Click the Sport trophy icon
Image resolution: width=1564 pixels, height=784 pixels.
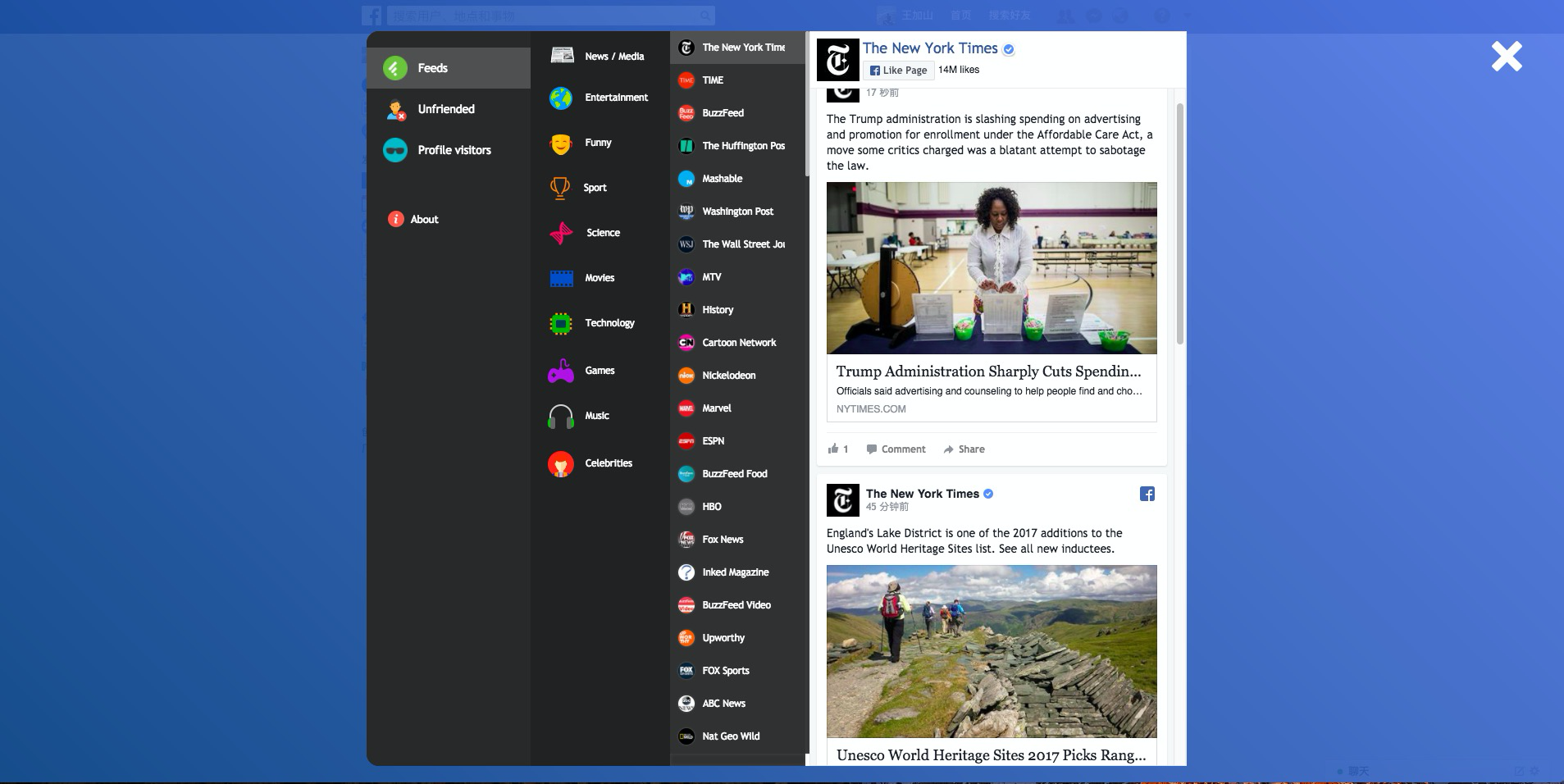tap(560, 188)
